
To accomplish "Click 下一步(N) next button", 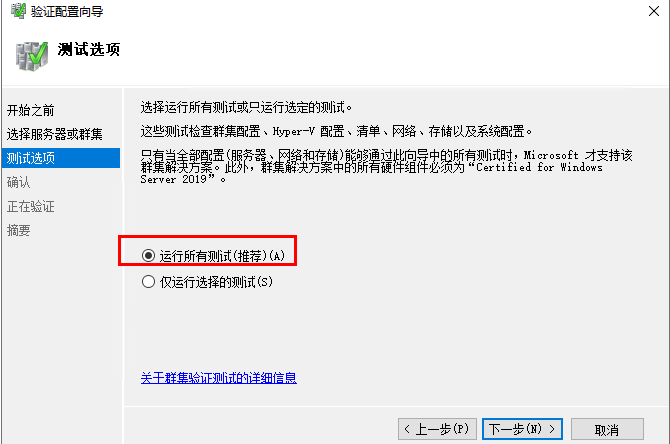I will click(522, 429).
